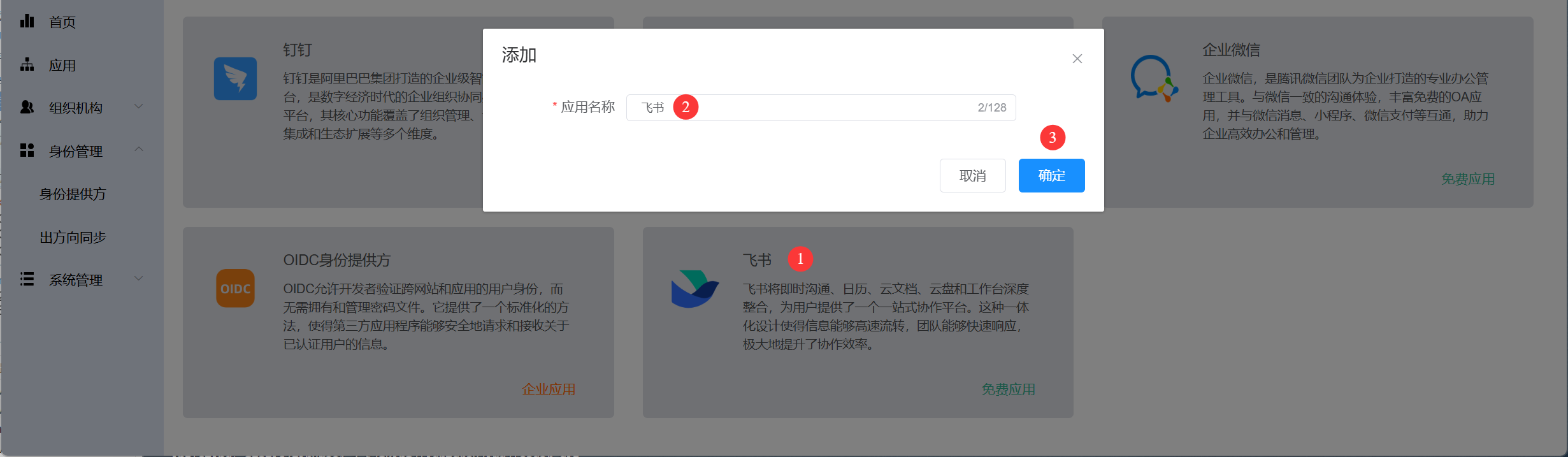Open the 出方向同步 submenu item

click(x=73, y=238)
